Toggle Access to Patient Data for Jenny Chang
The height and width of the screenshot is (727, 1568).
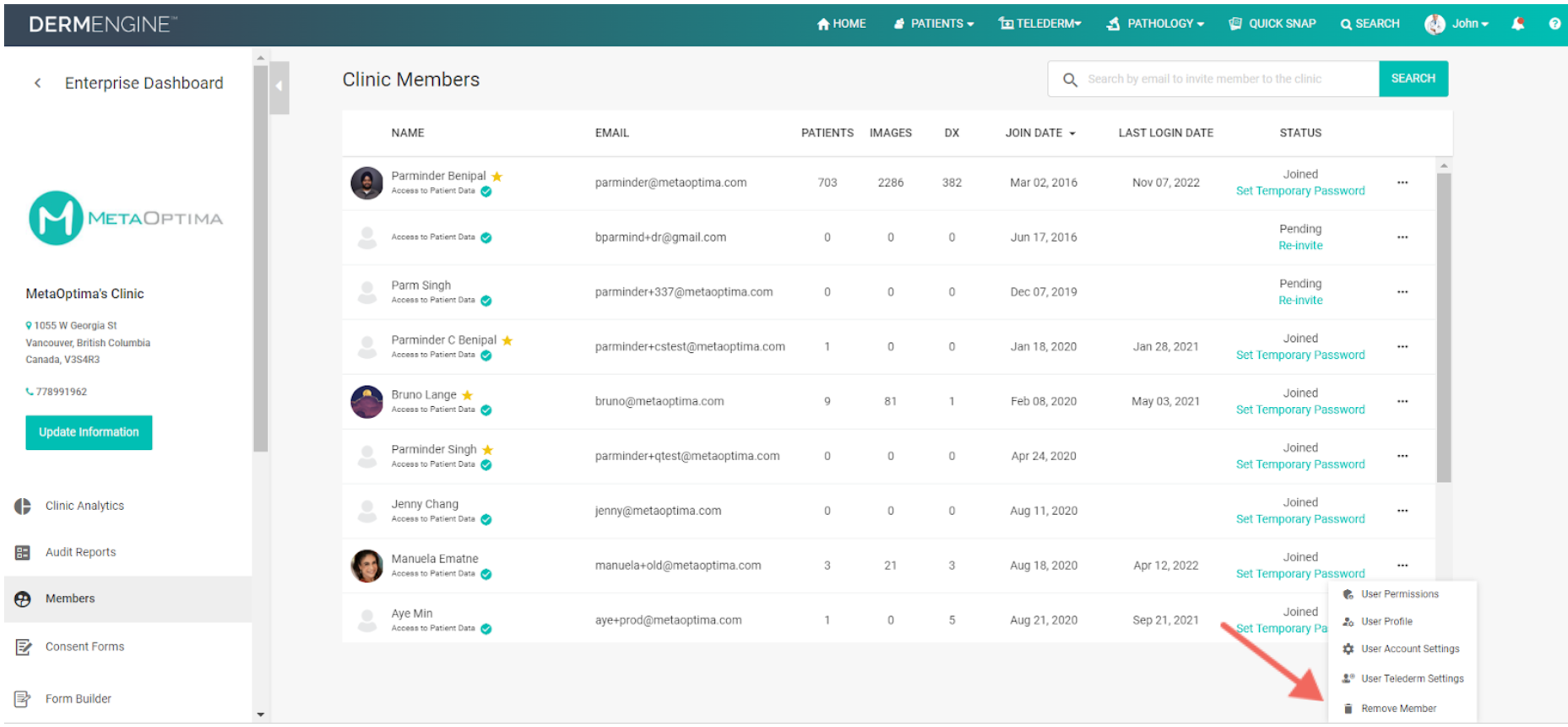point(486,520)
